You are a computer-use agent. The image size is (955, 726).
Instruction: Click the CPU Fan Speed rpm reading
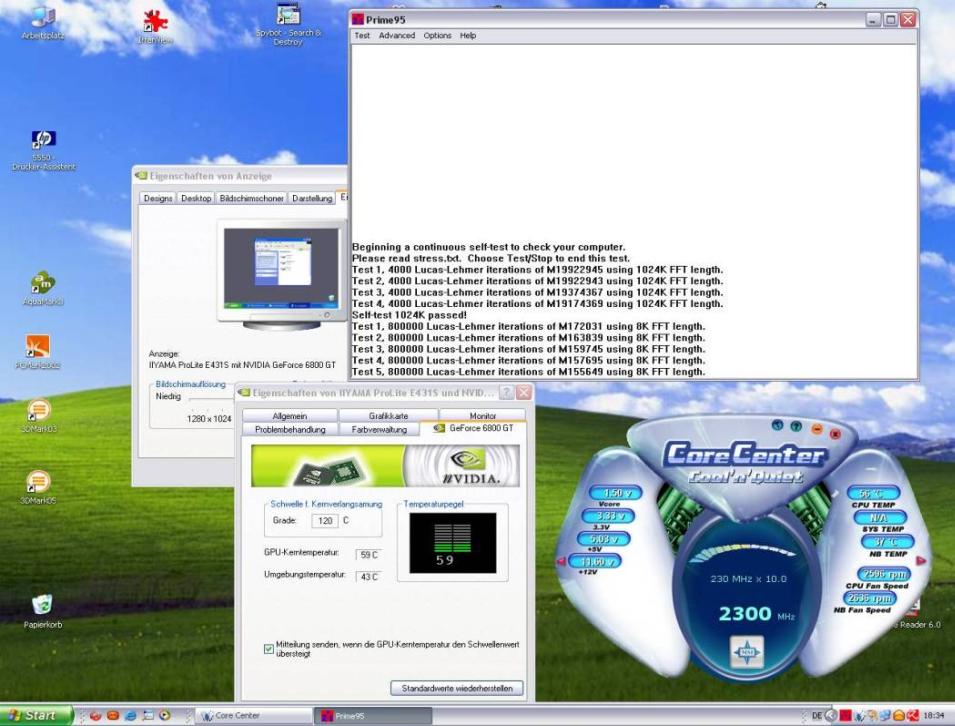point(884,574)
